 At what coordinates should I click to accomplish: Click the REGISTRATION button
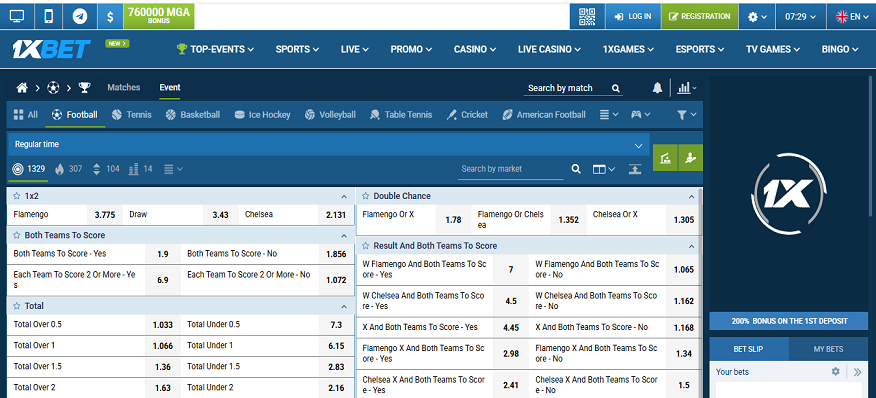coord(699,17)
